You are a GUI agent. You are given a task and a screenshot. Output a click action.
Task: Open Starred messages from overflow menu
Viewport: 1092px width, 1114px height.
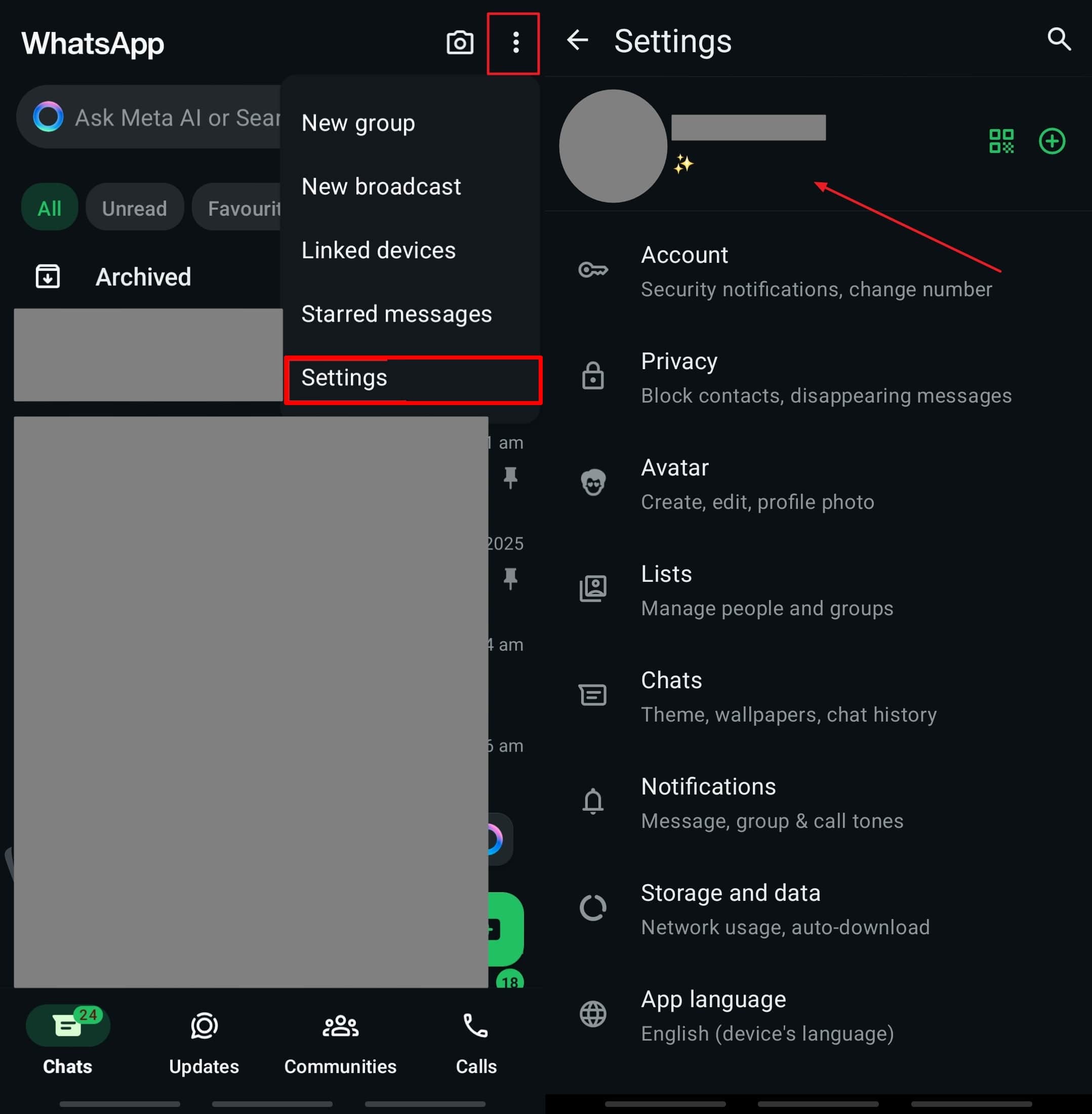(x=411, y=314)
